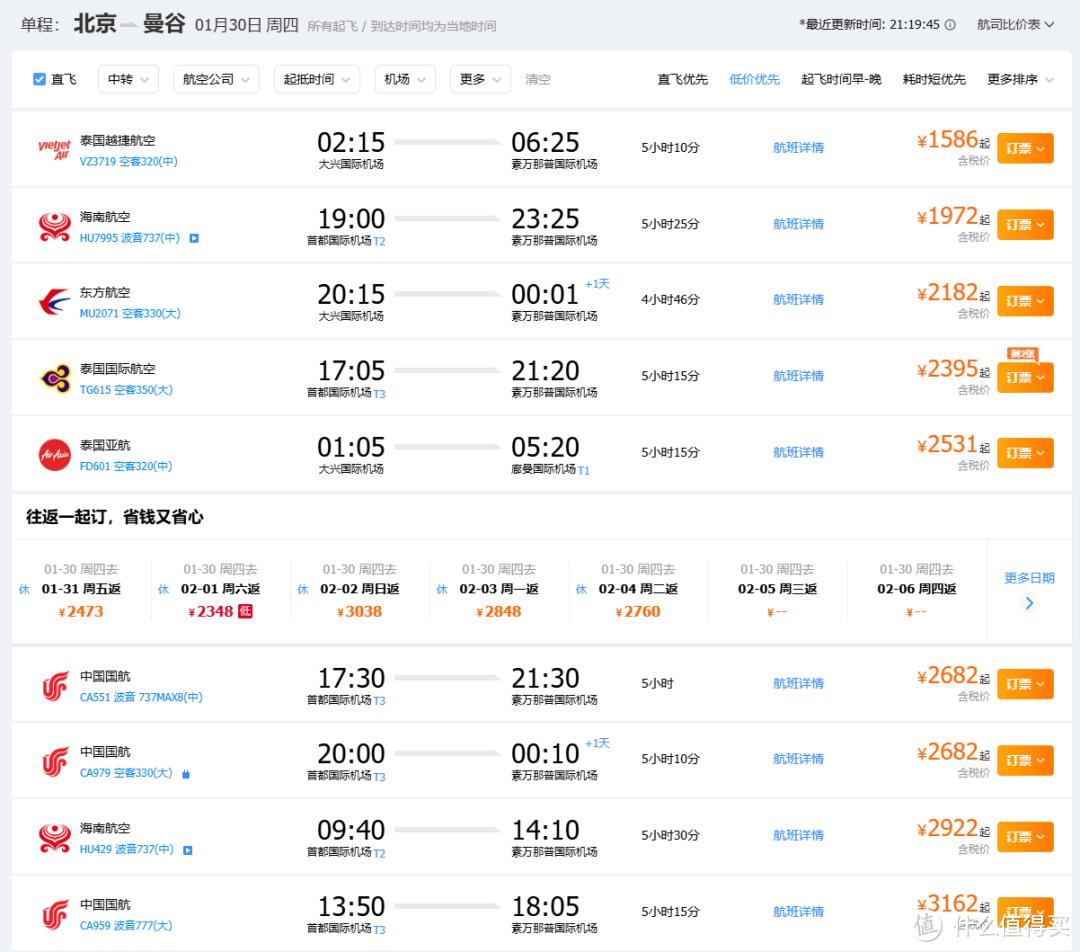Open 航司比价表 airline price comparison

1015,25
